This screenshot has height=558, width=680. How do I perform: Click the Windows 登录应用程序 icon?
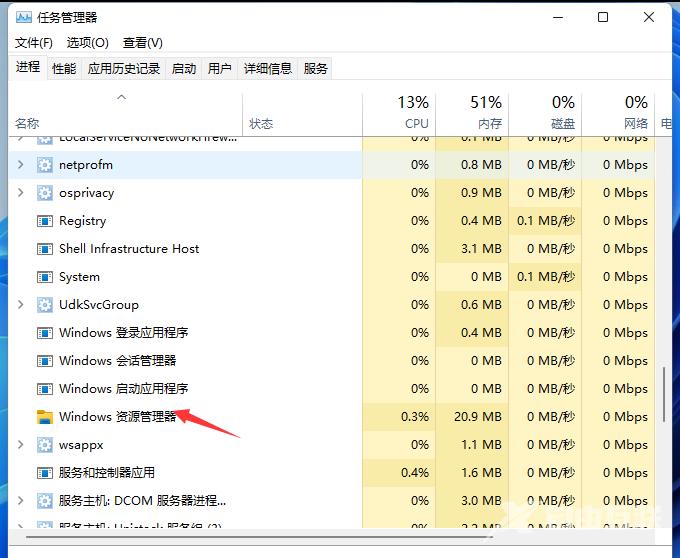45,333
